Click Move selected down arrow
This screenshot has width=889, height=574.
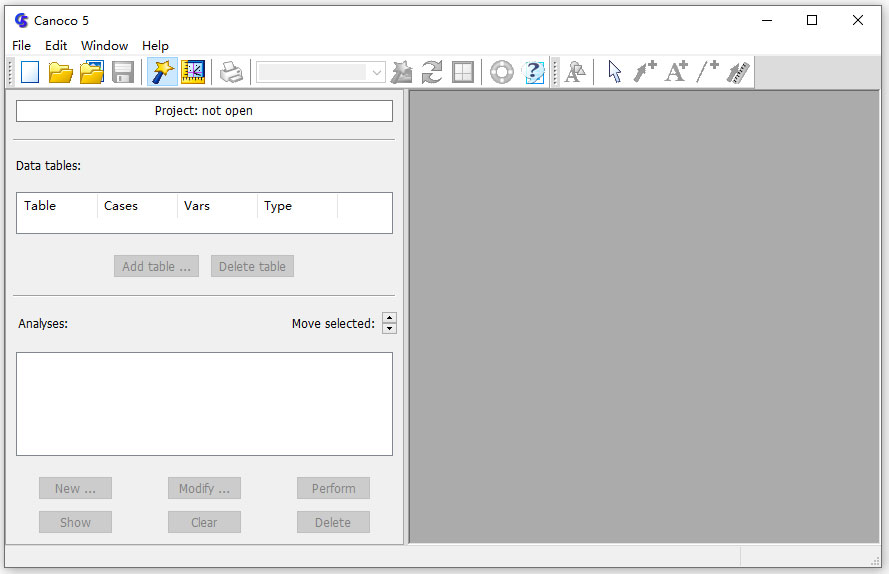point(390,328)
